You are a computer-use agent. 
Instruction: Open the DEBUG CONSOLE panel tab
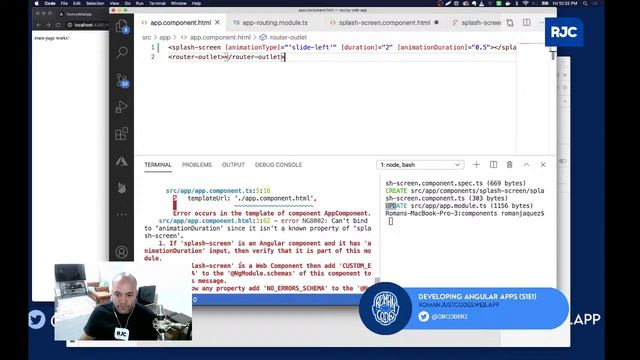278,165
